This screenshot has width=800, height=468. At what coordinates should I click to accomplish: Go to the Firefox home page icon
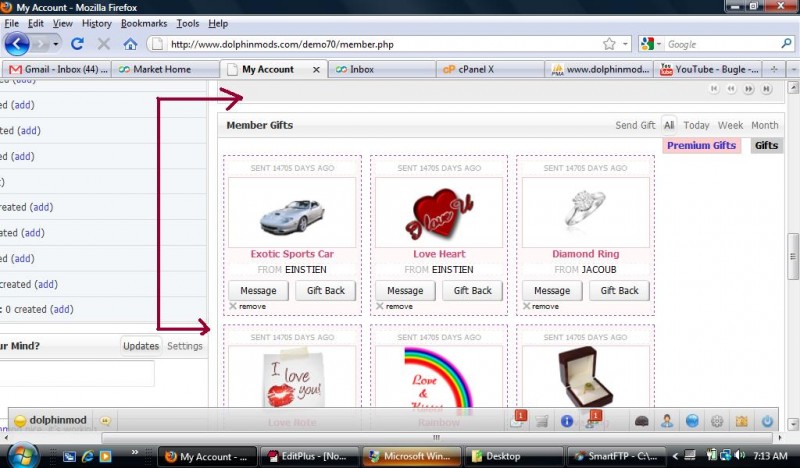130,44
